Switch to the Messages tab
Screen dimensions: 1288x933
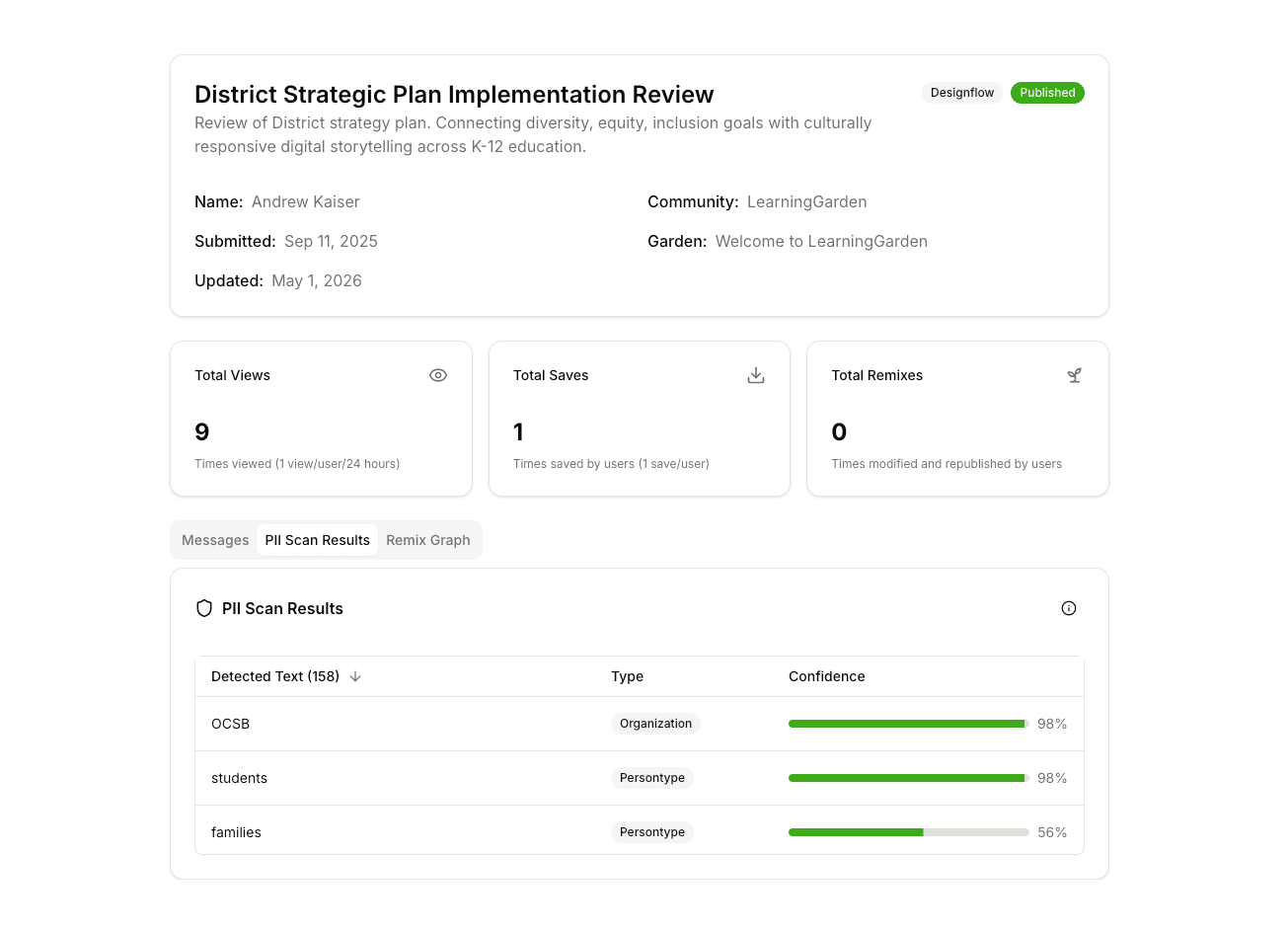tap(215, 540)
